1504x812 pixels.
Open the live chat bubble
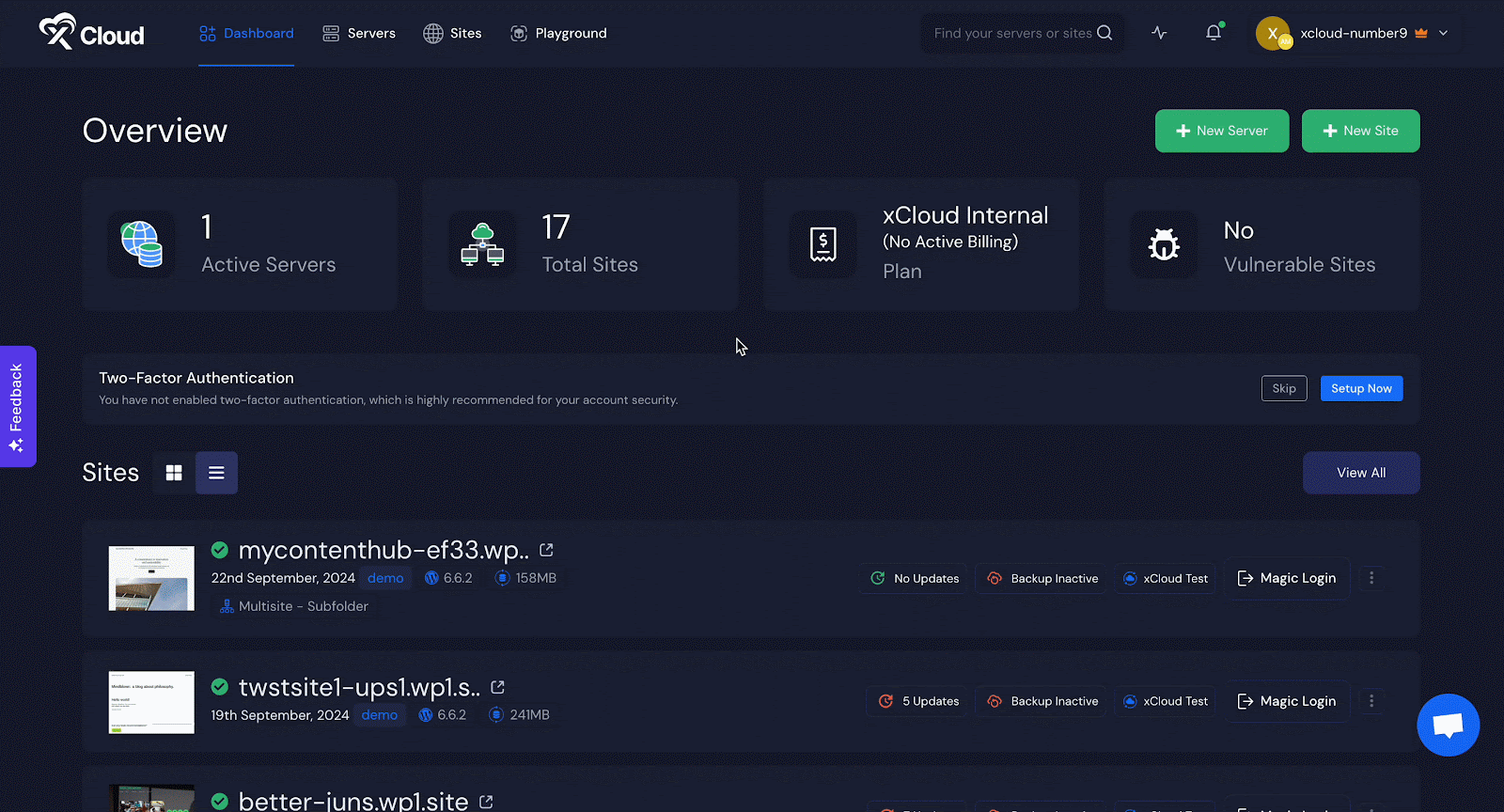click(x=1448, y=725)
